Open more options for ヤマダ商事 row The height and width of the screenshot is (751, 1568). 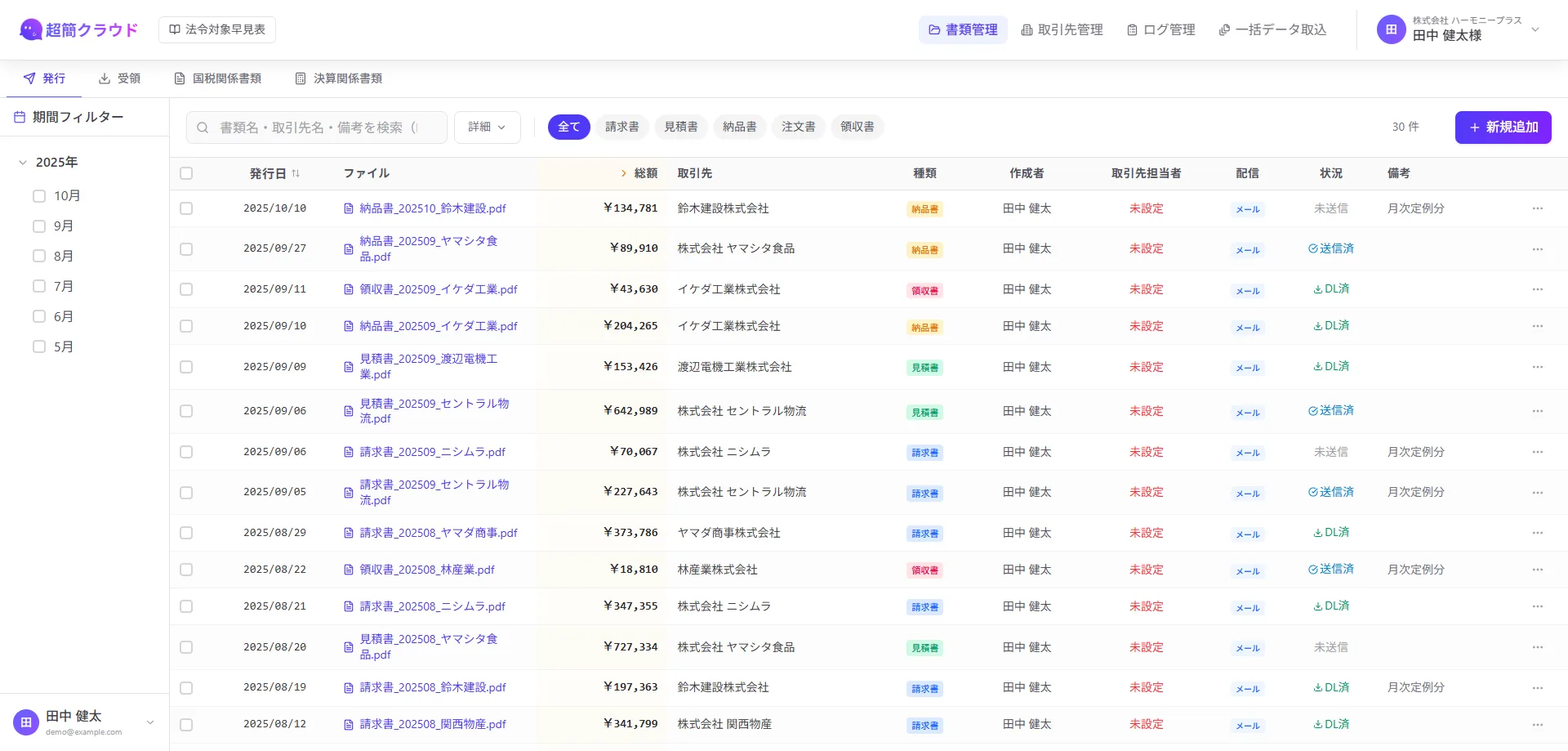1538,533
